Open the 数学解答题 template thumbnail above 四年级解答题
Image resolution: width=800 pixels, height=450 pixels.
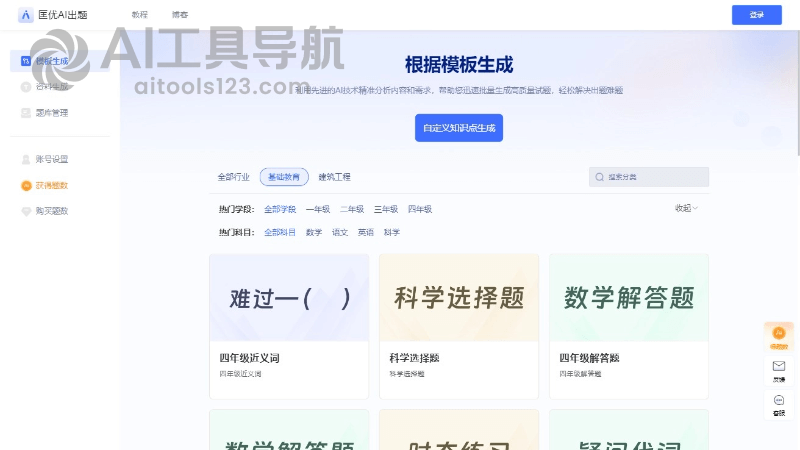click(x=629, y=297)
